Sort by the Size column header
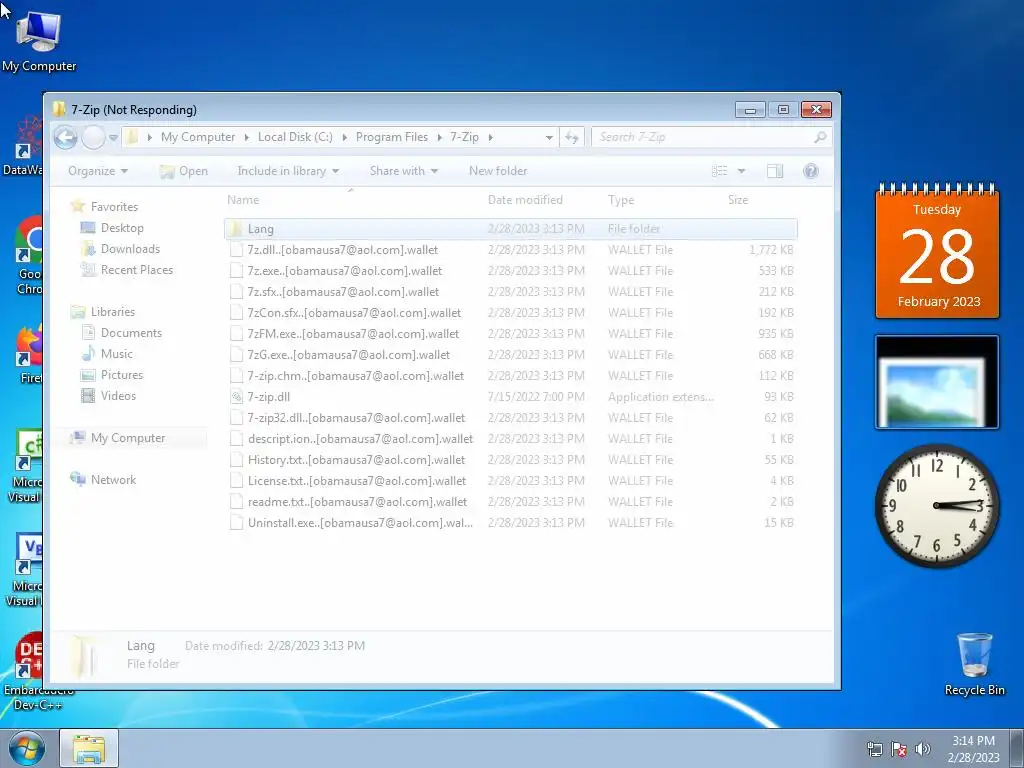The width and height of the screenshot is (1024, 768). 738,200
